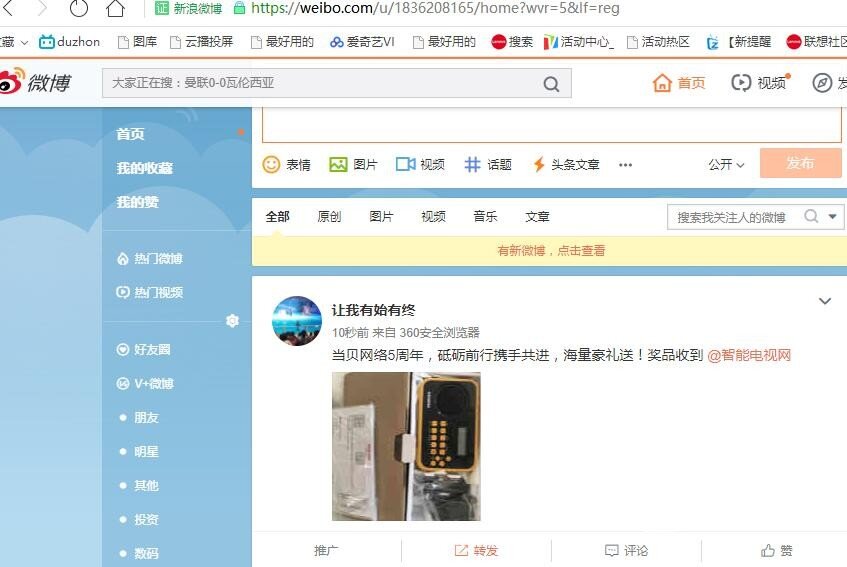Screen dimensions: 847x567
Task: Open 热门视频 in sidebar
Action: tap(150, 292)
